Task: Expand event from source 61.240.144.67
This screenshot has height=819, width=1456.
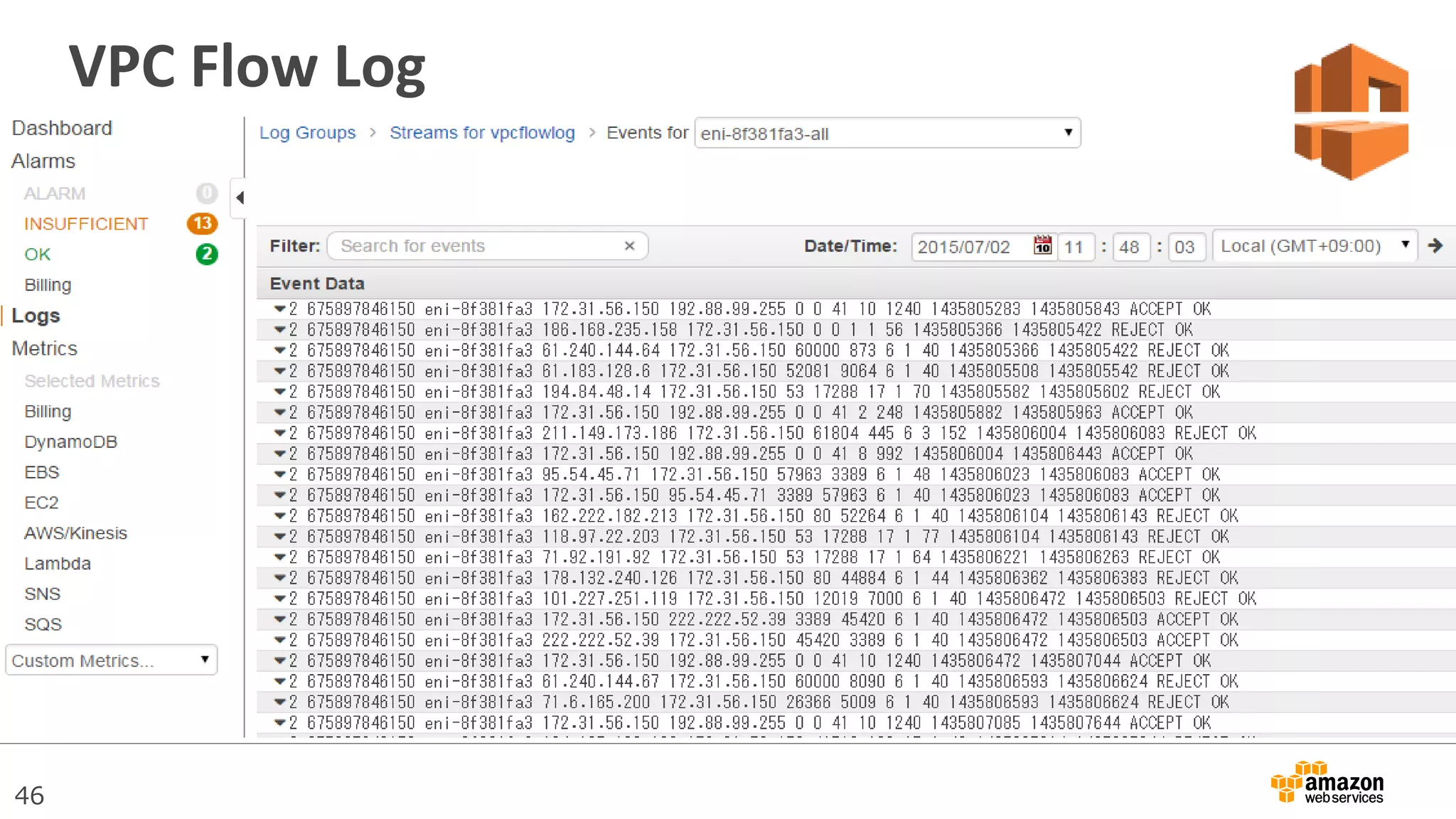Action: pyautogui.click(x=279, y=681)
